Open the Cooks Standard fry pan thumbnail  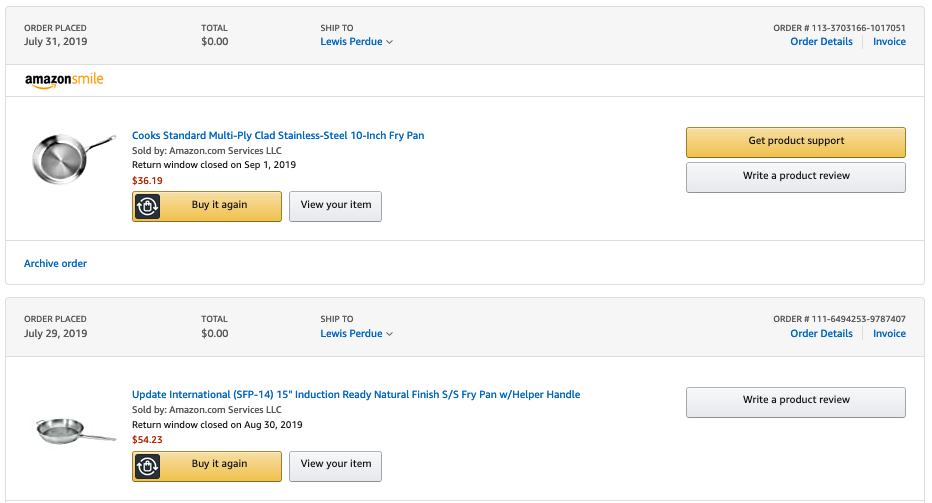[x=73, y=158]
